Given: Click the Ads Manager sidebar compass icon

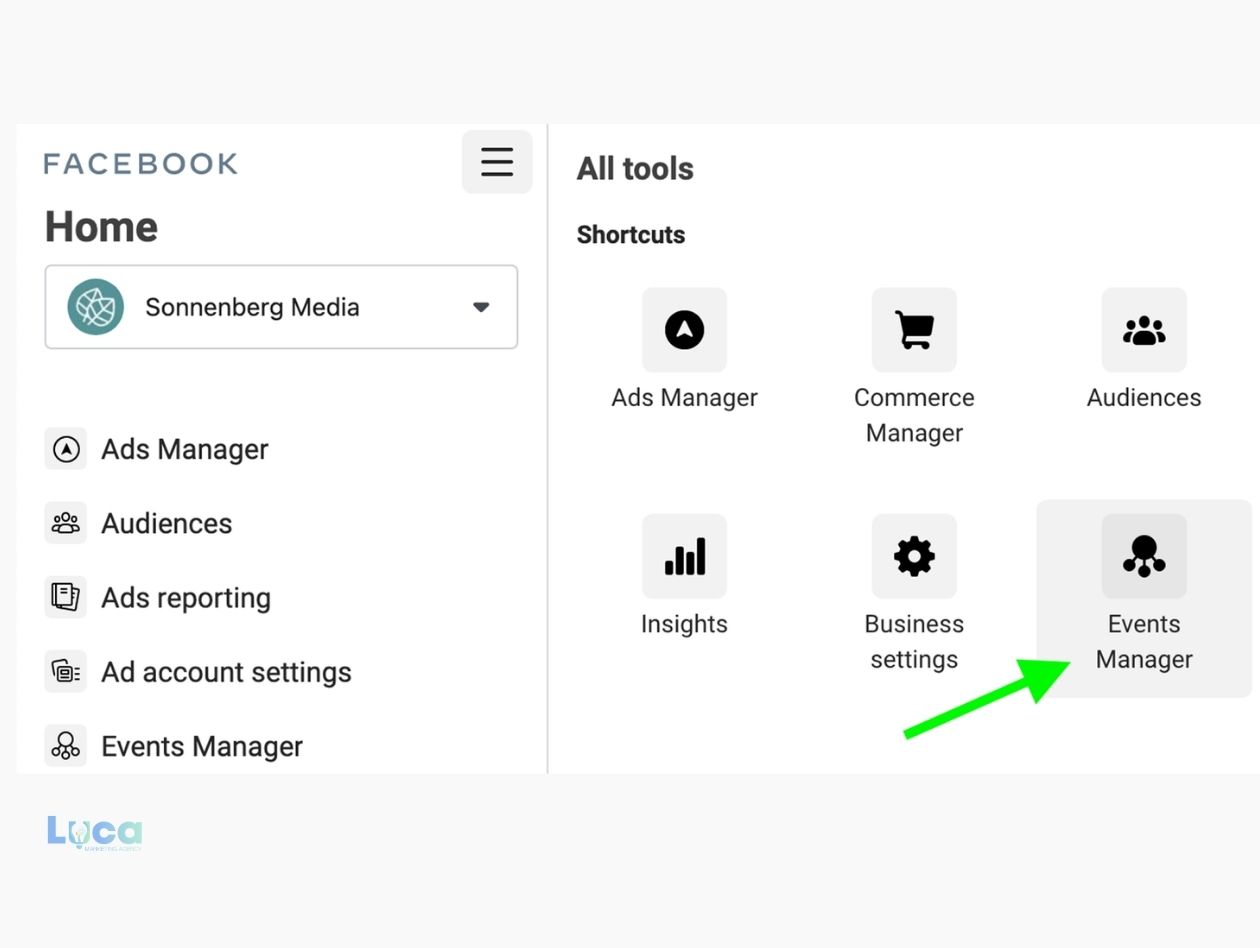Looking at the screenshot, I should [x=66, y=449].
